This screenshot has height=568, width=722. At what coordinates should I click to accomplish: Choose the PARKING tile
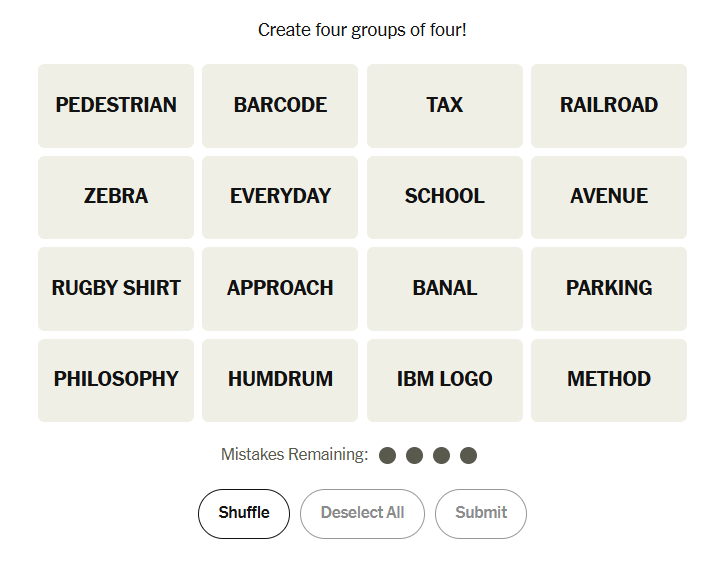tap(608, 288)
